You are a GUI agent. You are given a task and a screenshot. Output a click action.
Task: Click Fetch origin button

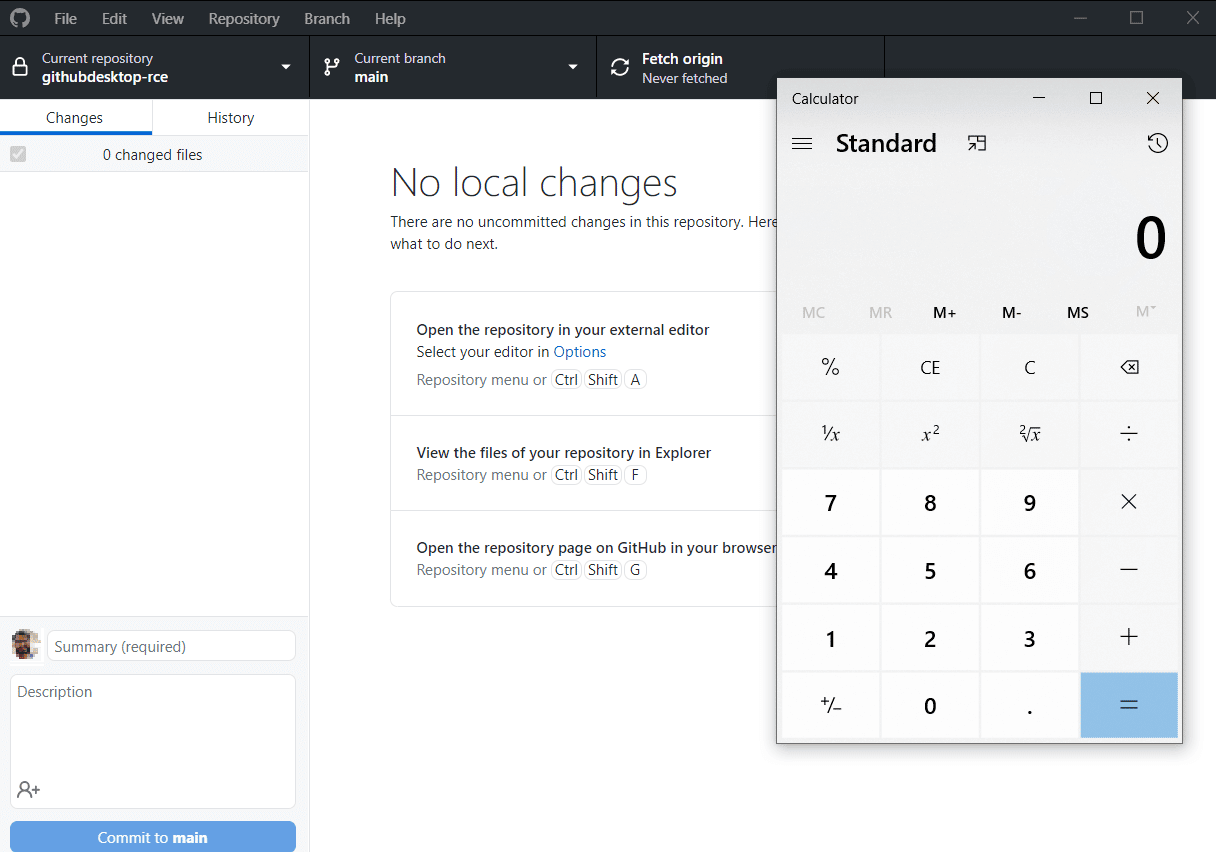click(740, 67)
